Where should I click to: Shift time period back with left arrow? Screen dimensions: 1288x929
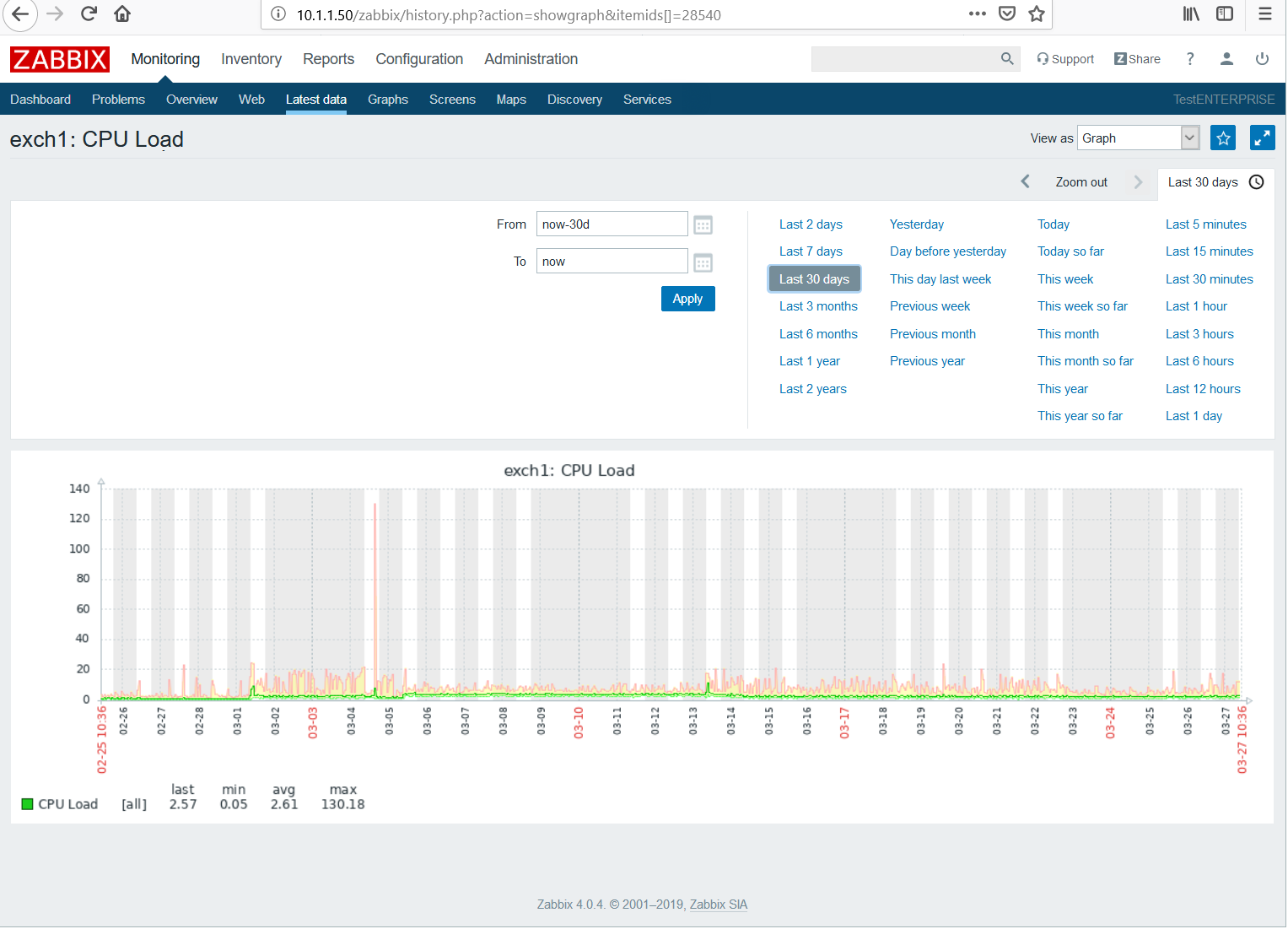1025,182
